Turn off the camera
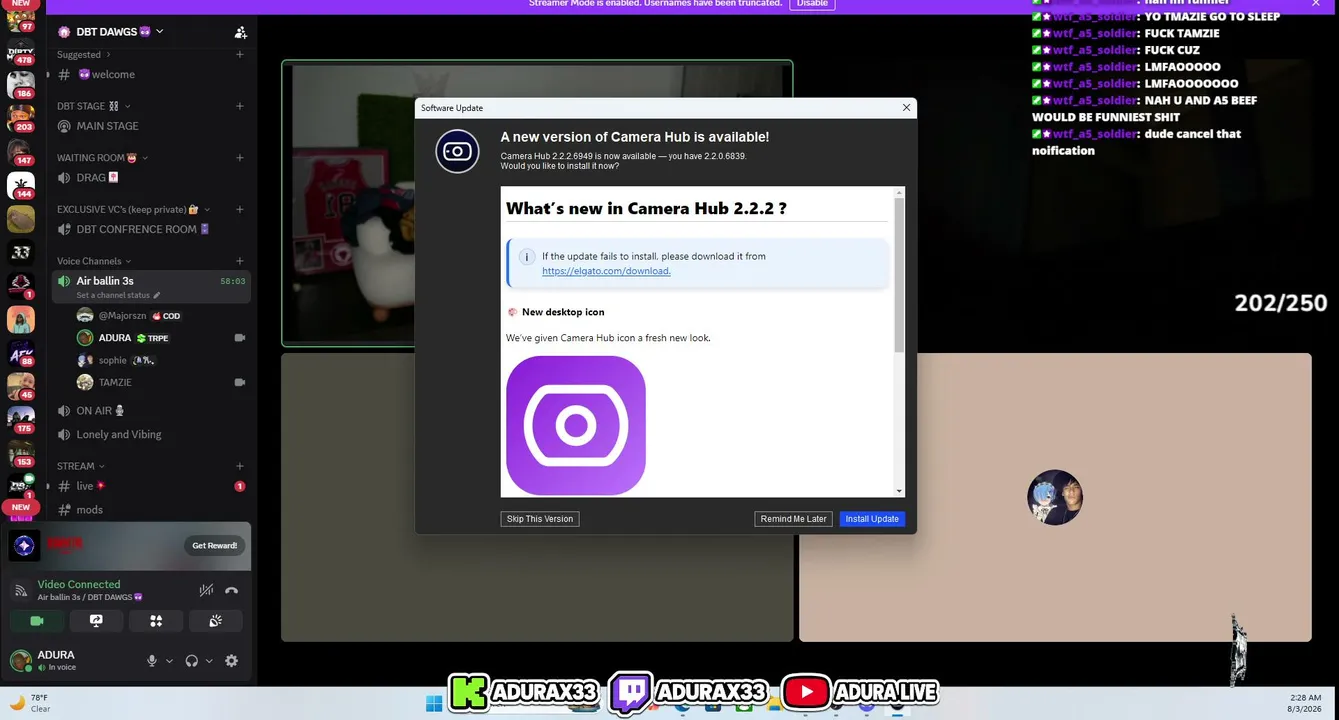The height and width of the screenshot is (720, 1339). pos(37,621)
